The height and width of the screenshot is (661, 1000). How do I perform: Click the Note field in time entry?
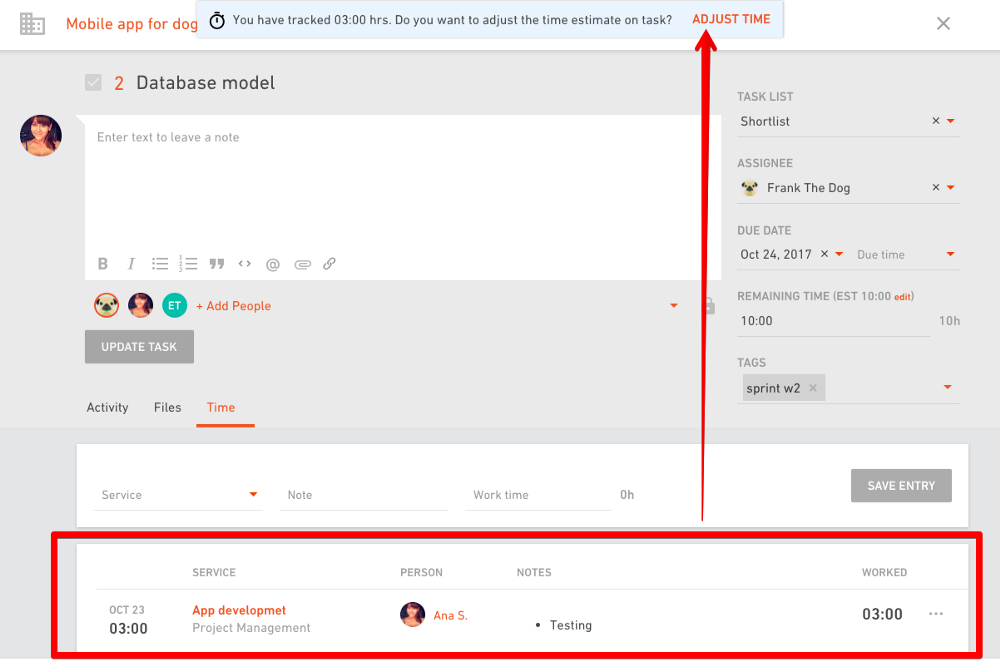(364, 495)
